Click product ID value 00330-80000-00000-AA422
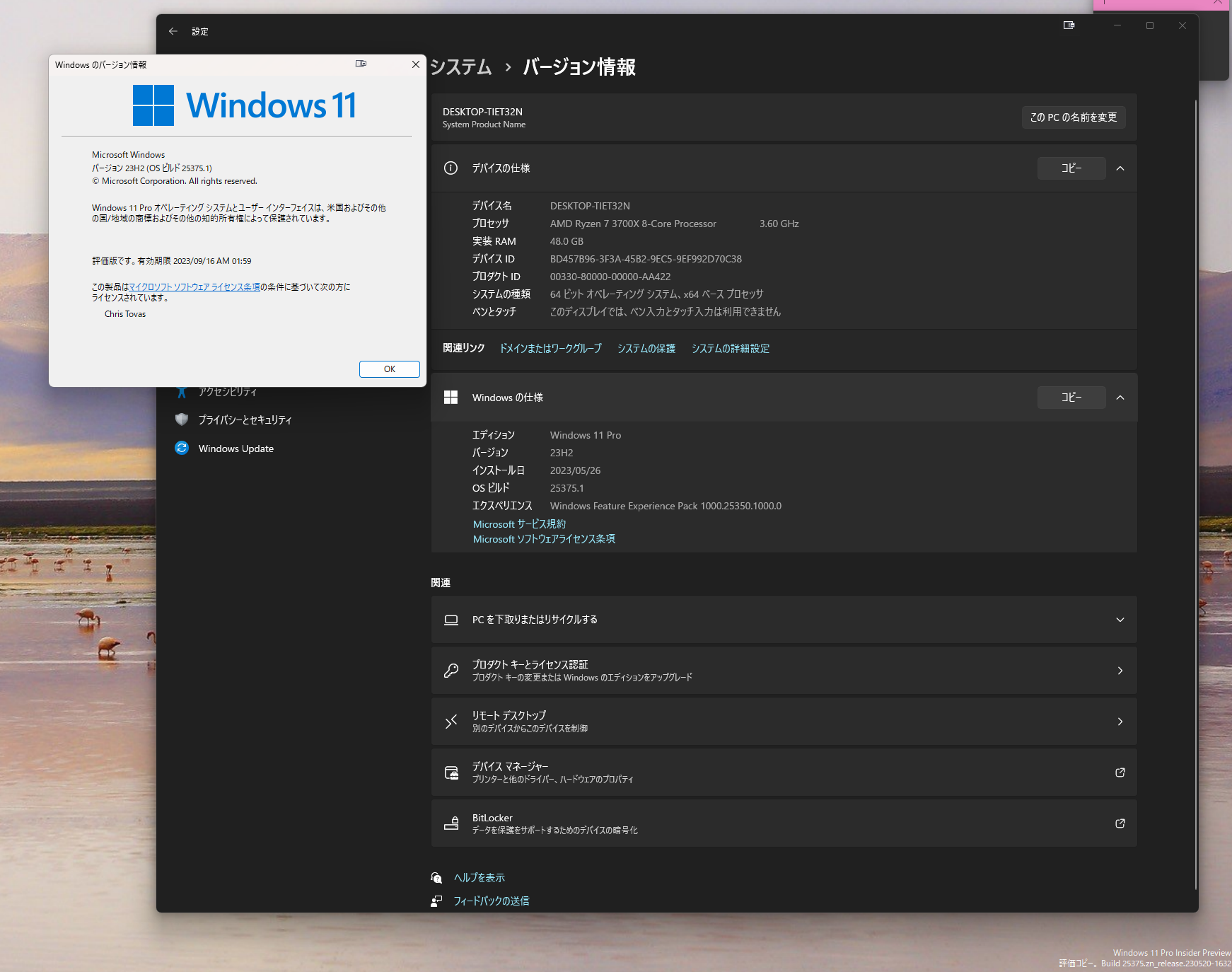This screenshot has height=972, width=1232. pos(610,277)
